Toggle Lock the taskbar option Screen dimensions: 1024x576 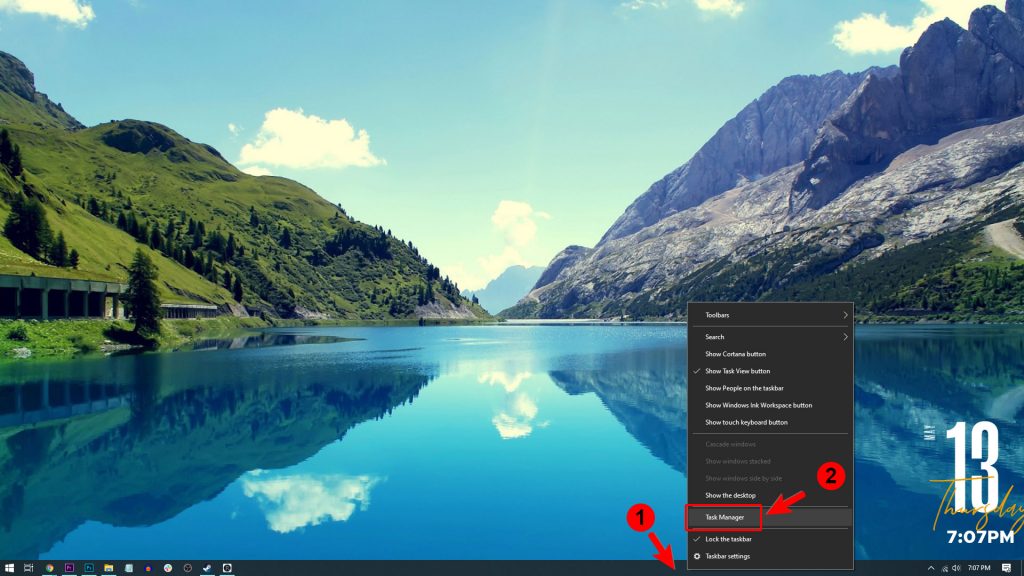pos(771,539)
